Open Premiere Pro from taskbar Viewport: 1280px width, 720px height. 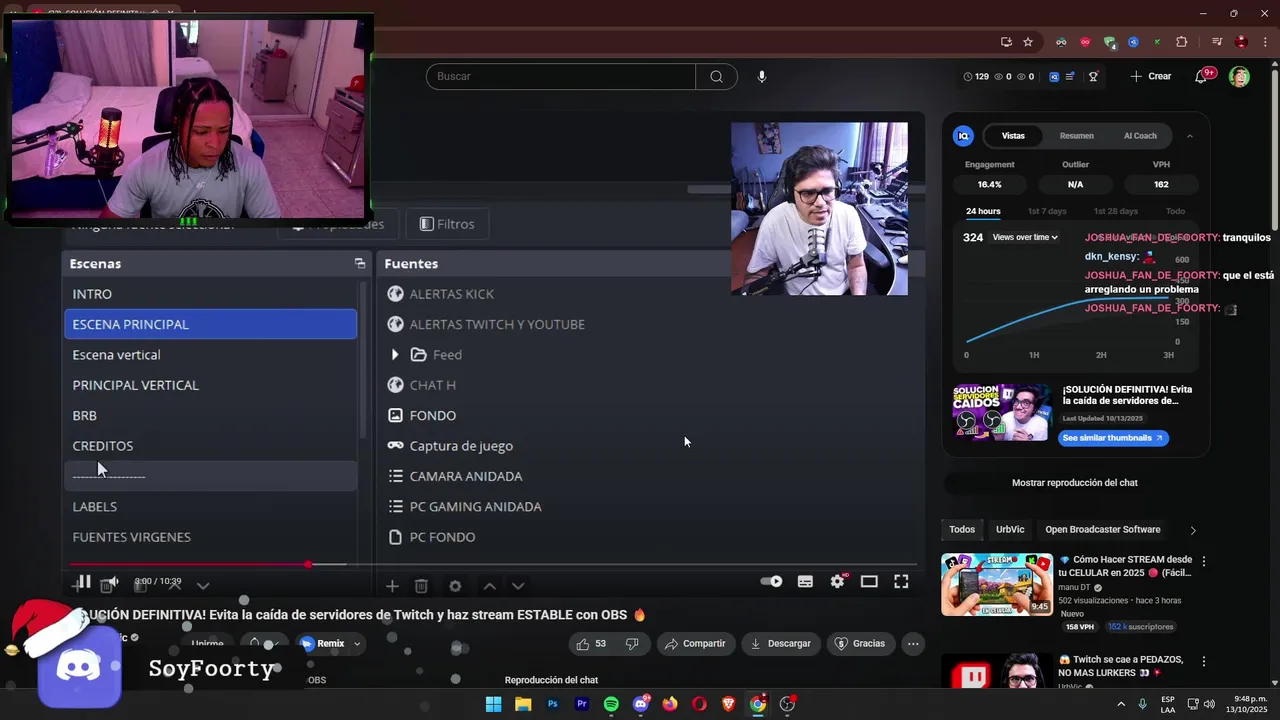tap(582, 704)
